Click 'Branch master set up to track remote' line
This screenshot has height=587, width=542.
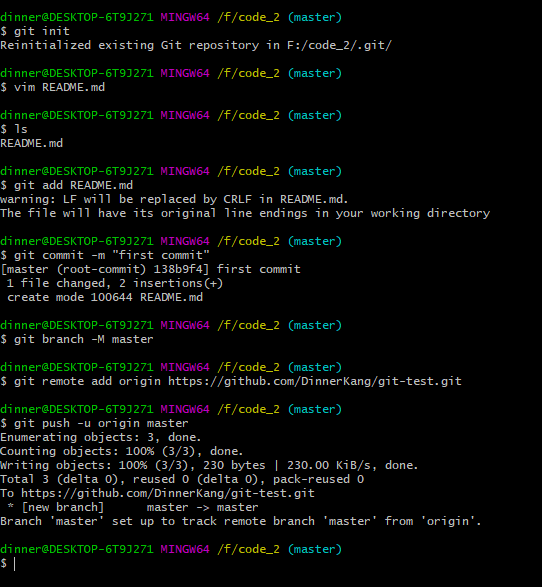pyautogui.click(x=241, y=521)
